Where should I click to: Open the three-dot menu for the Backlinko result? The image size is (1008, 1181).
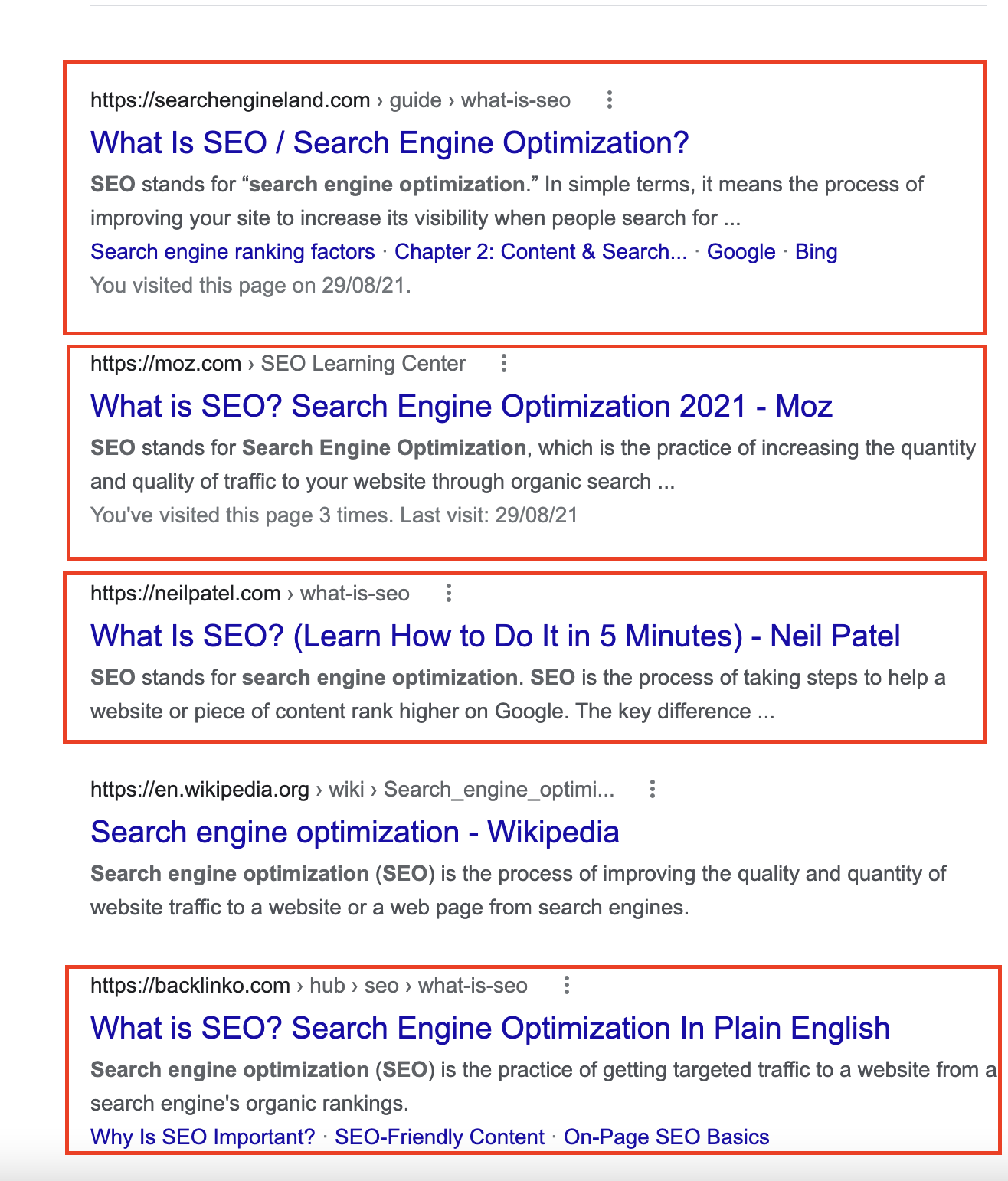567,986
